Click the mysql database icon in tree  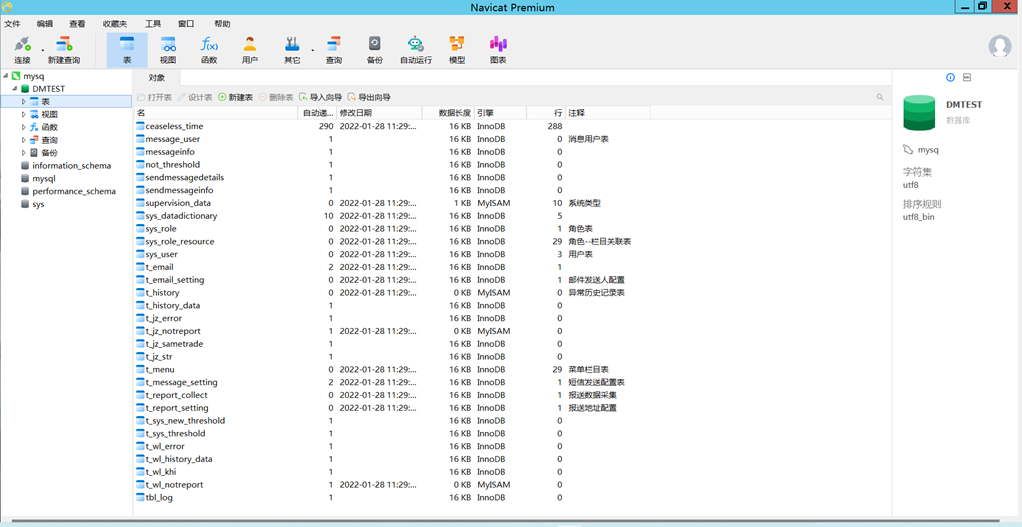tap(25, 178)
